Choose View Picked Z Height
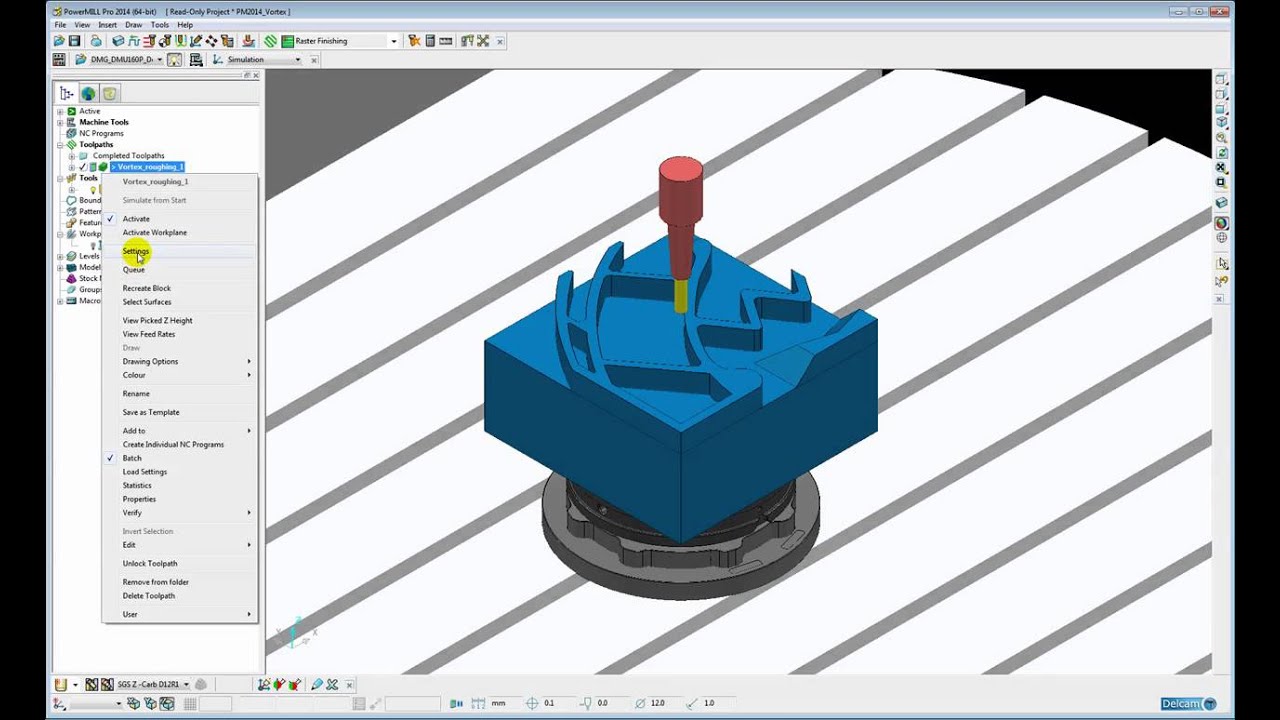1280x720 pixels. pyautogui.click(x=158, y=321)
